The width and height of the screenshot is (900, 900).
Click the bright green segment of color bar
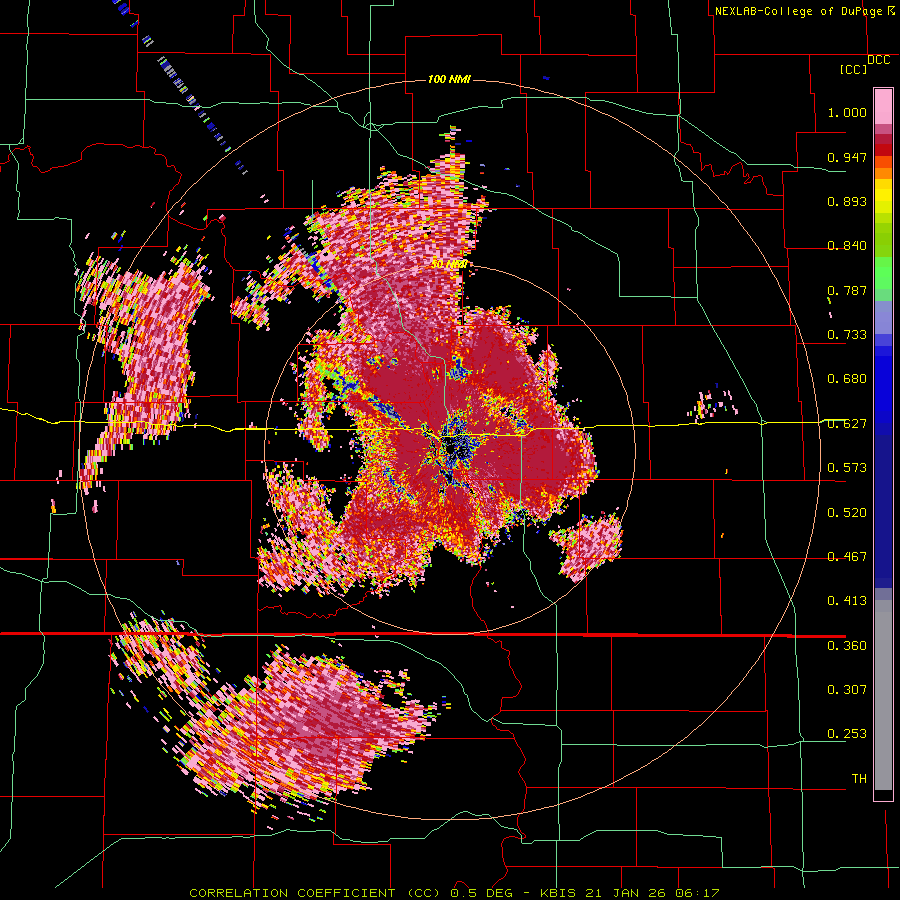[883, 273]
